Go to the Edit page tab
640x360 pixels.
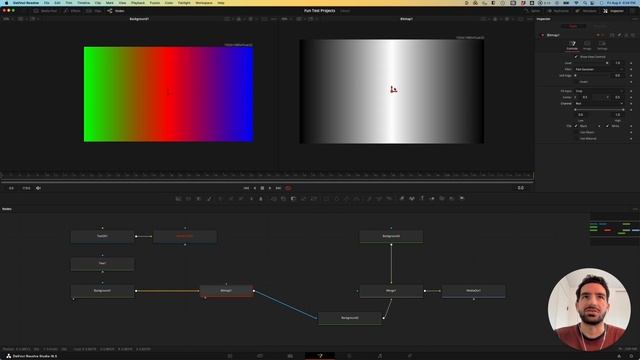(x=290, y=356)
